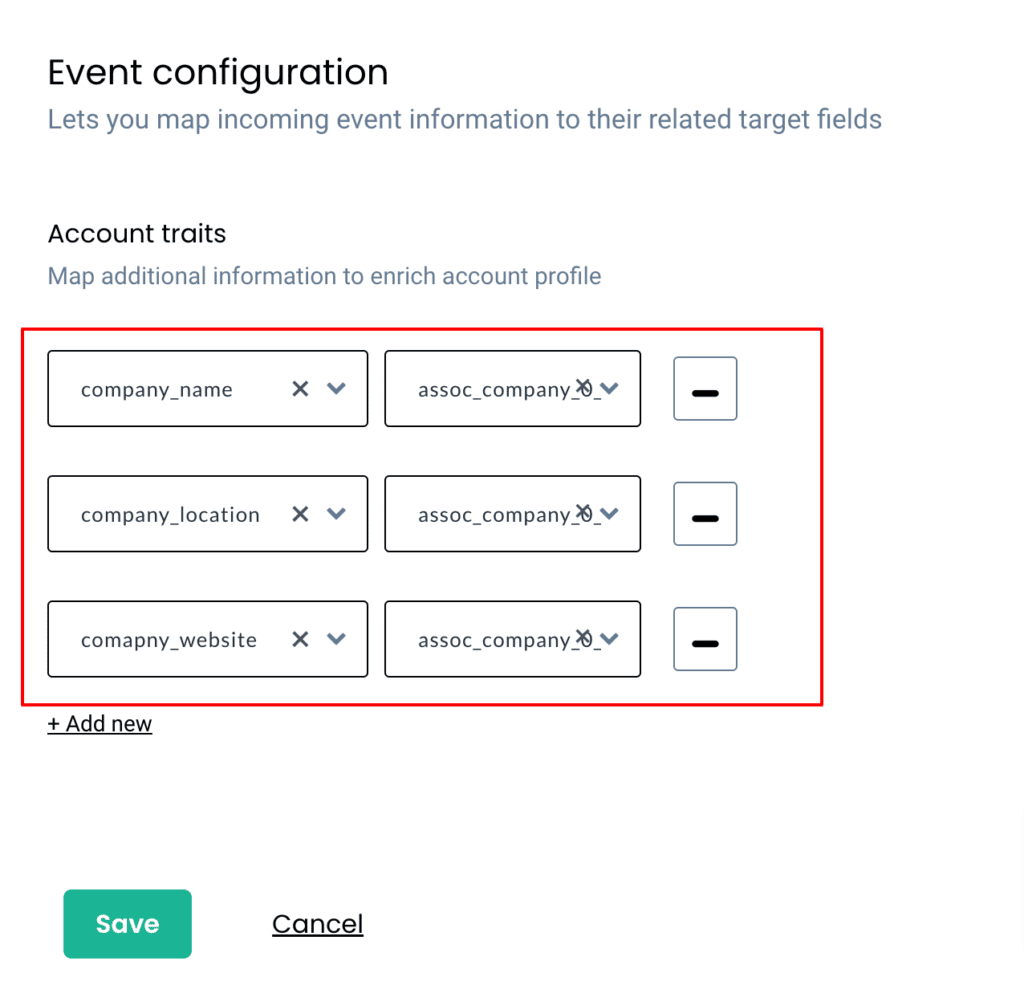Add a new account trait mapping
The height and width of the screenshot is (981, 1024).
pyautogui.click(x=100, y=724)
